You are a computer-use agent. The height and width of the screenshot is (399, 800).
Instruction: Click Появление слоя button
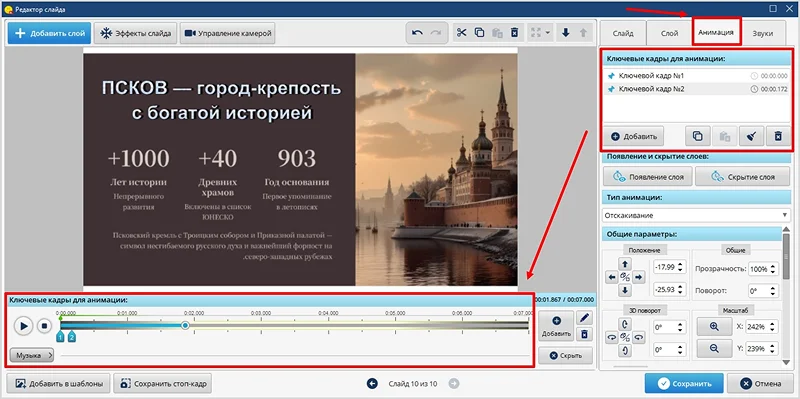647,177
